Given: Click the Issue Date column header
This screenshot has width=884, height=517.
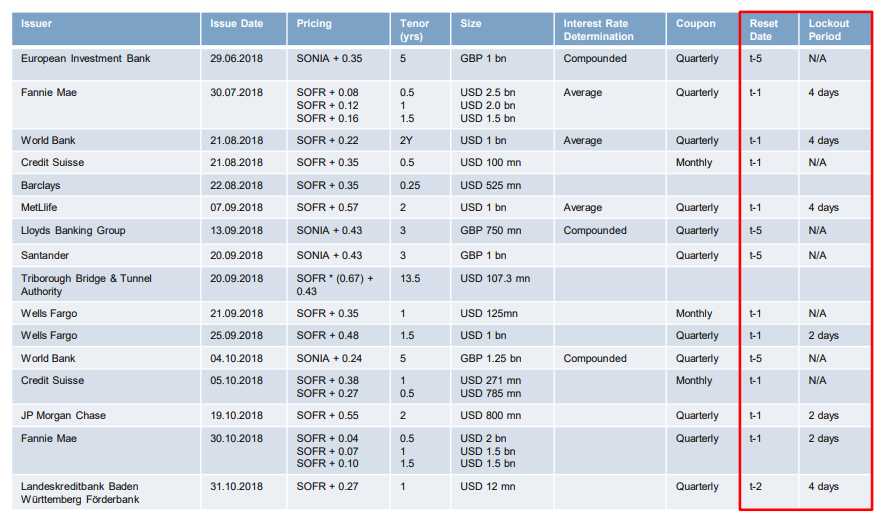Looking at the screenshot, I should (x=244, y=29).
